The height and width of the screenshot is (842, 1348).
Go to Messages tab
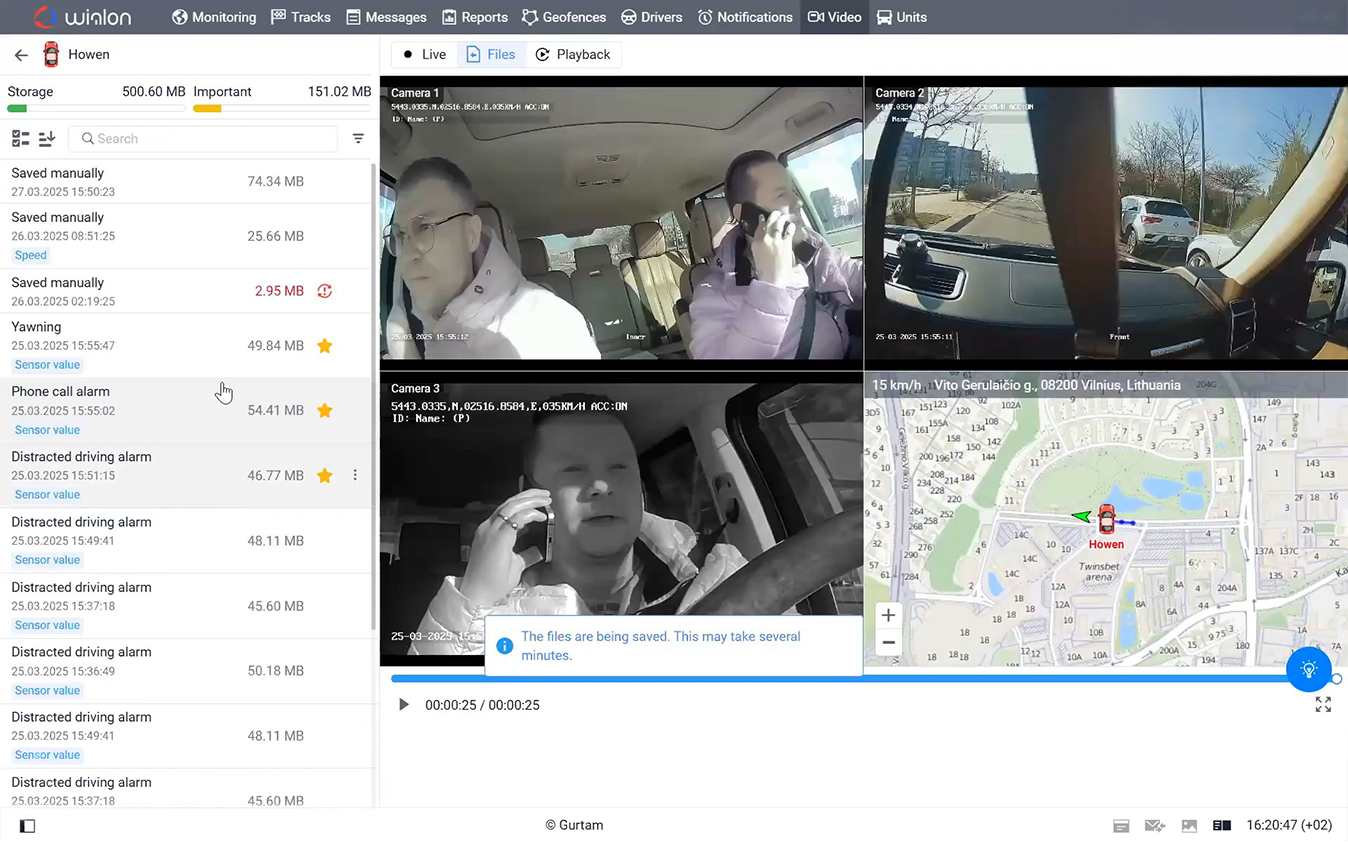pyautogui.click(x=386, y=17)
